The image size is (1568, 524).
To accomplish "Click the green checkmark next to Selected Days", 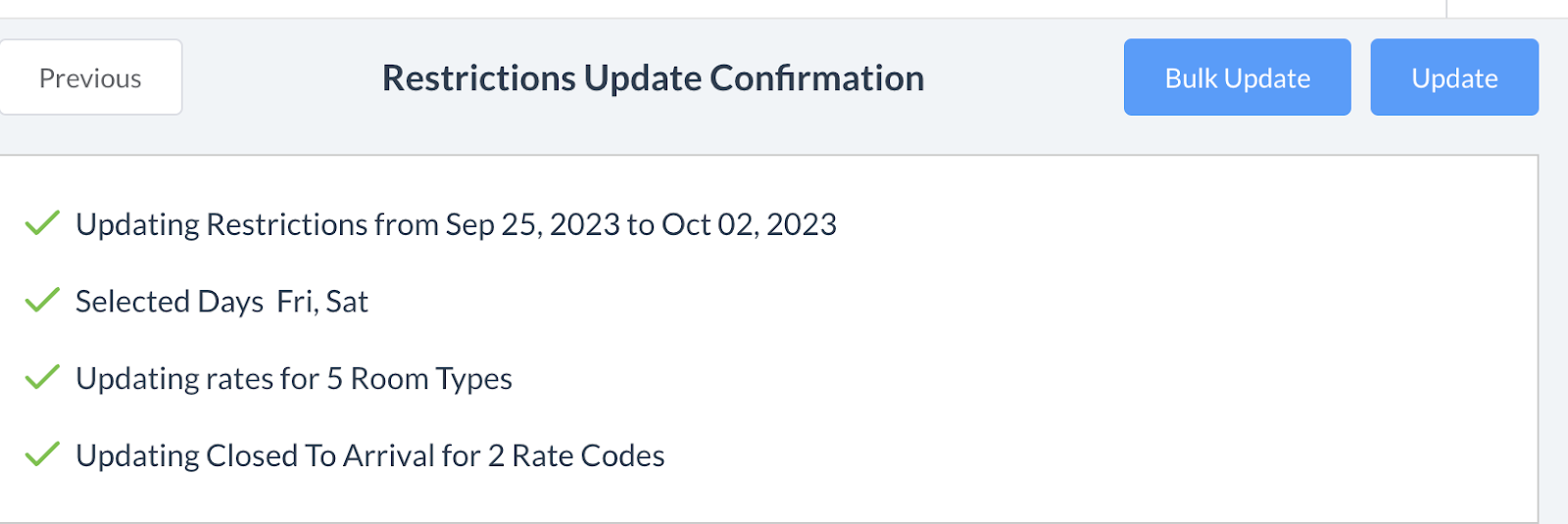I will click(42, 300).
